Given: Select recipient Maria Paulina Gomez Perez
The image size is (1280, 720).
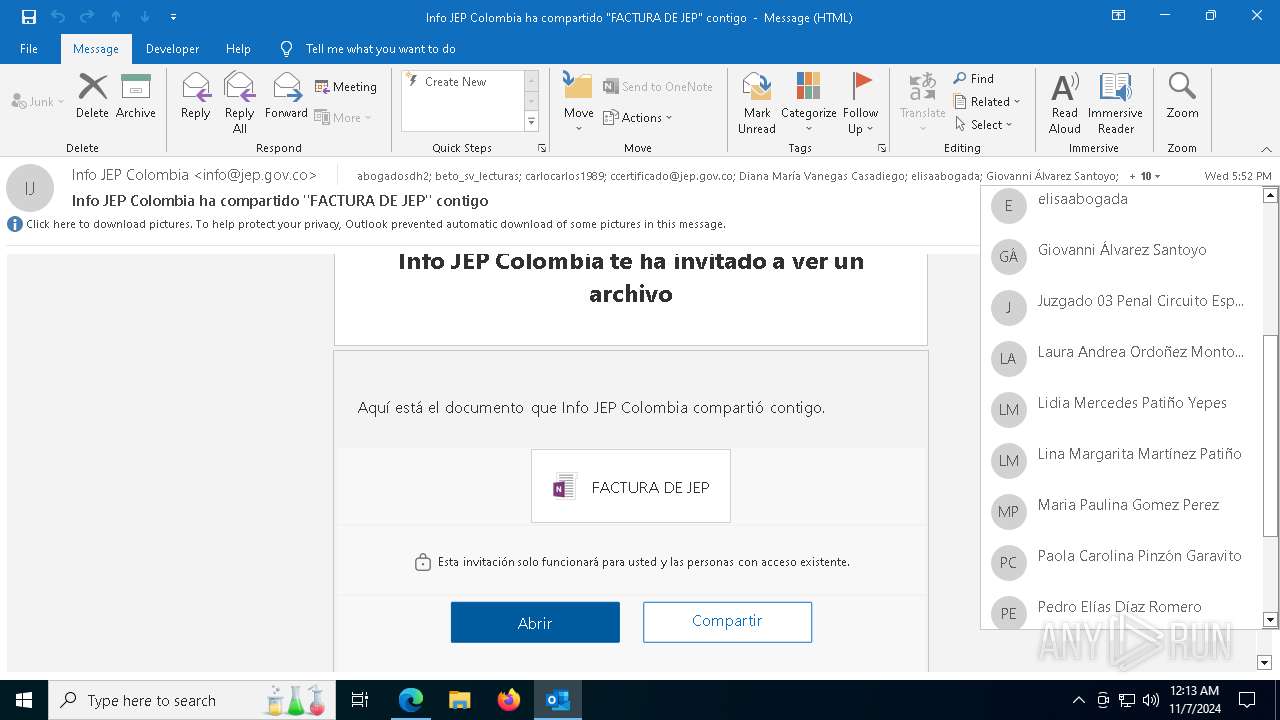Looking at the screenshot, I should point(1121,511).
